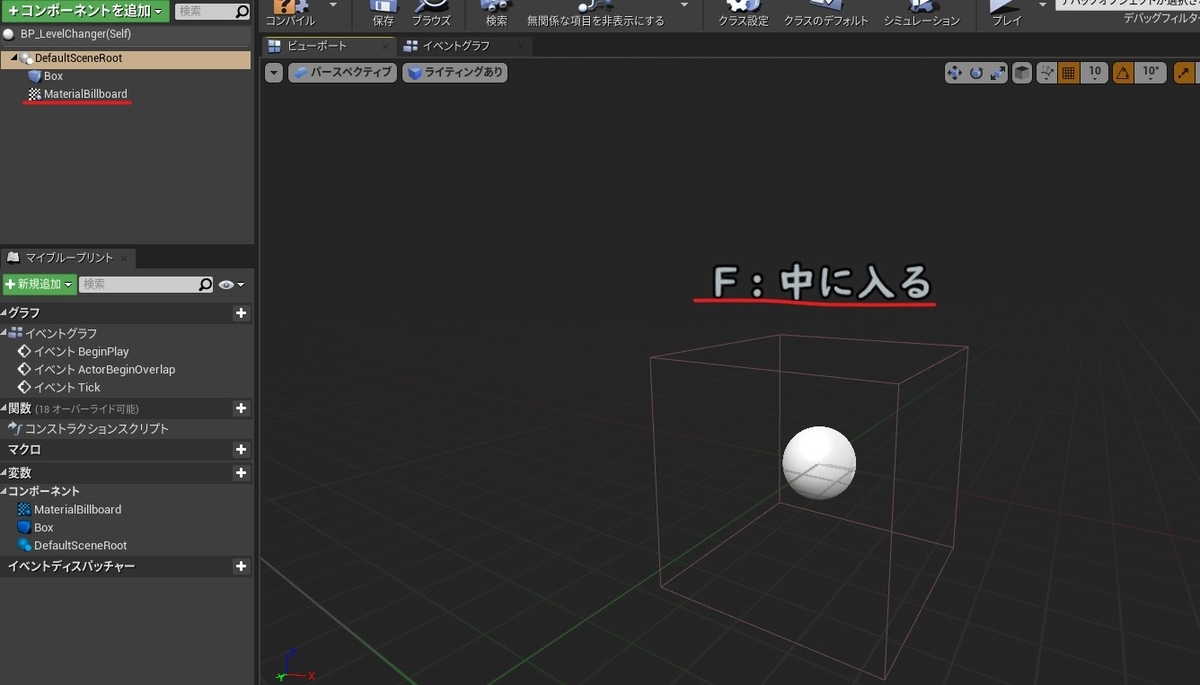Add event dispatcher with plus button
Screen dimensions: 1200x685
pos(240,566)
